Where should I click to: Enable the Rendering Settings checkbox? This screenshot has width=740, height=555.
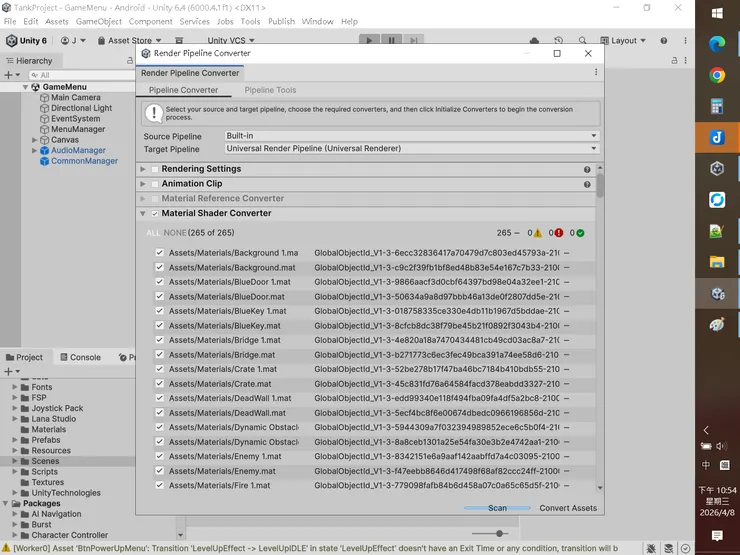click(155, 169)
